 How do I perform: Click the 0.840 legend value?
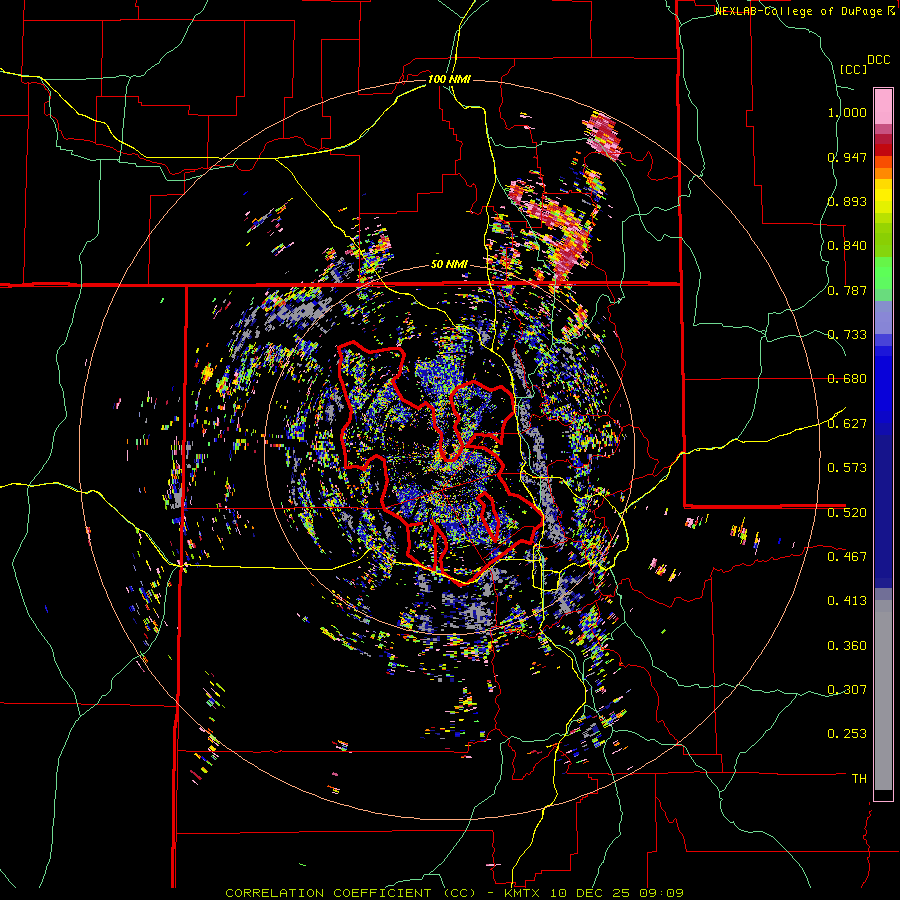coord(847,246)
